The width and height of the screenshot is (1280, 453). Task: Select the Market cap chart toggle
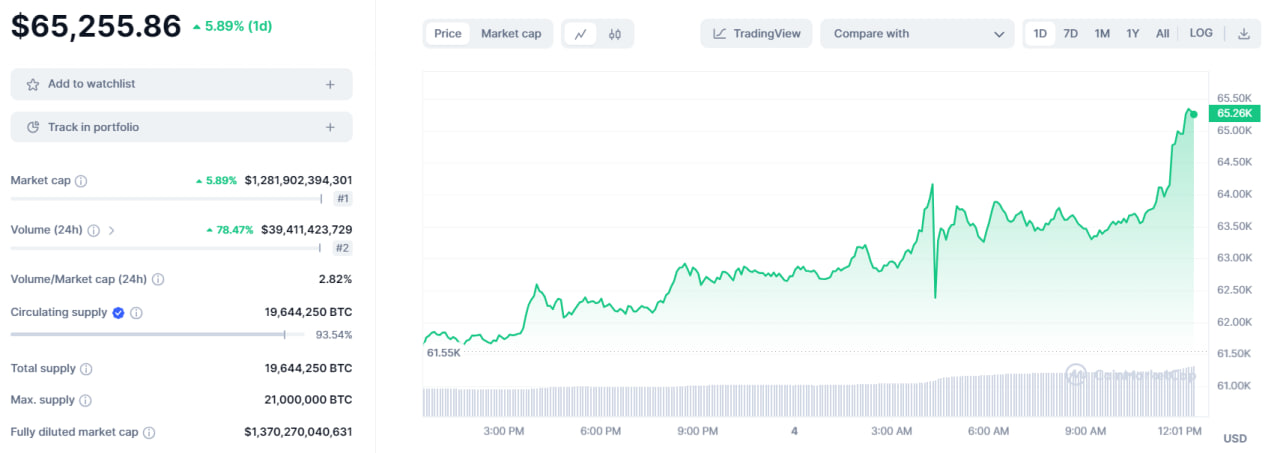(511, 34)
